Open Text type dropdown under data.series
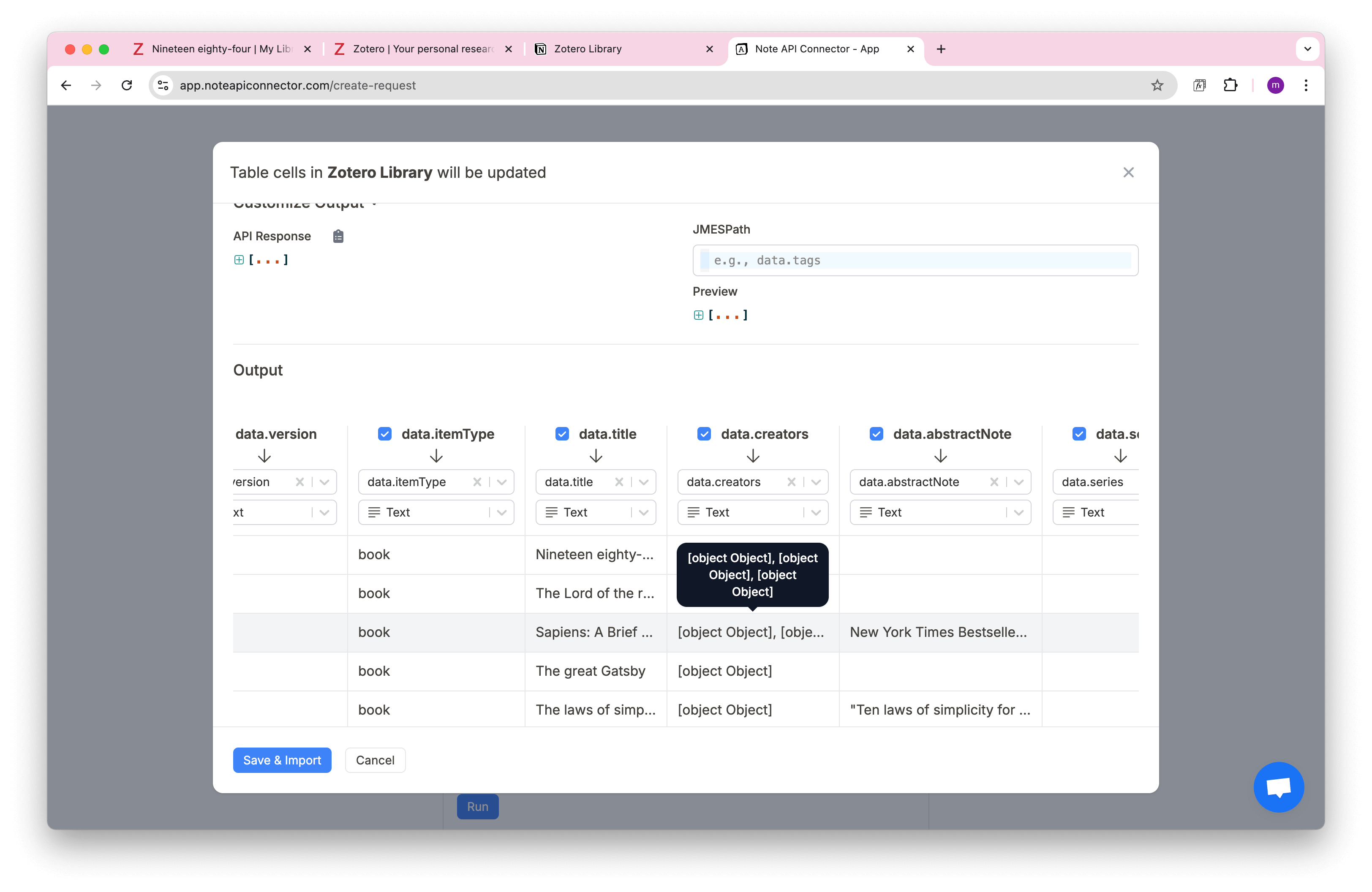The width and height of the screenshot is (1372, 892). [1095, 512]
